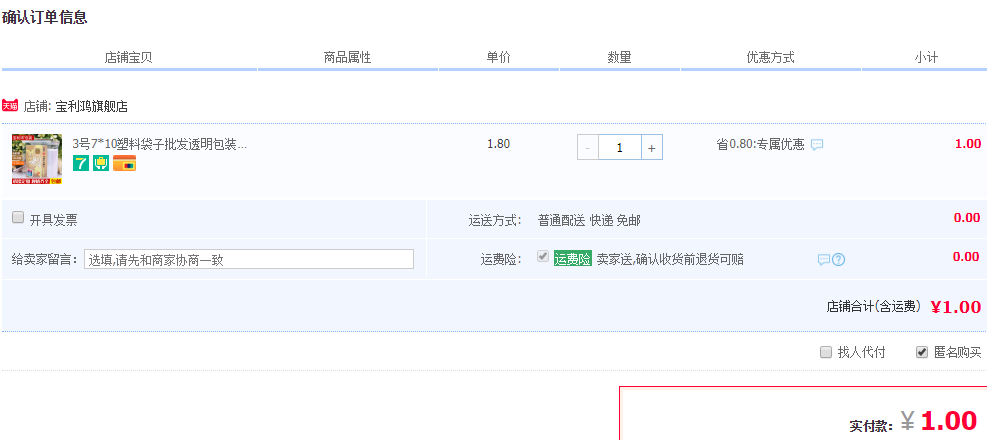Image resolution: width=987 pixels, height=440 pixels.
Task: Click the 省0.80:专属优惠 discount text
Action: 760,144
